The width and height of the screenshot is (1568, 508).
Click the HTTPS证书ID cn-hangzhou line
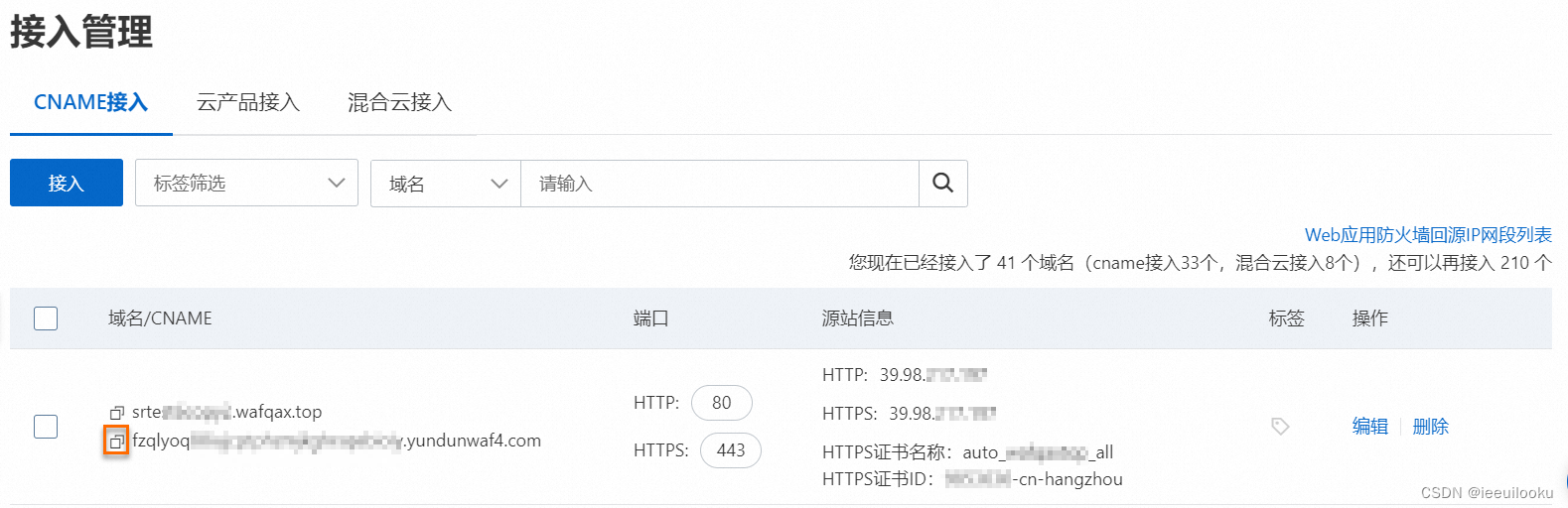972,479
